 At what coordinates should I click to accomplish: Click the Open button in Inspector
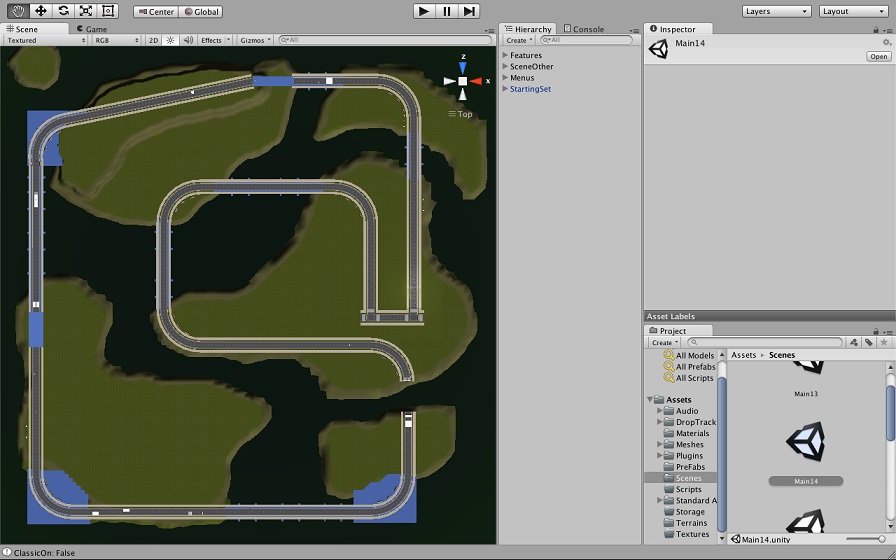click(x=879, y=56)
